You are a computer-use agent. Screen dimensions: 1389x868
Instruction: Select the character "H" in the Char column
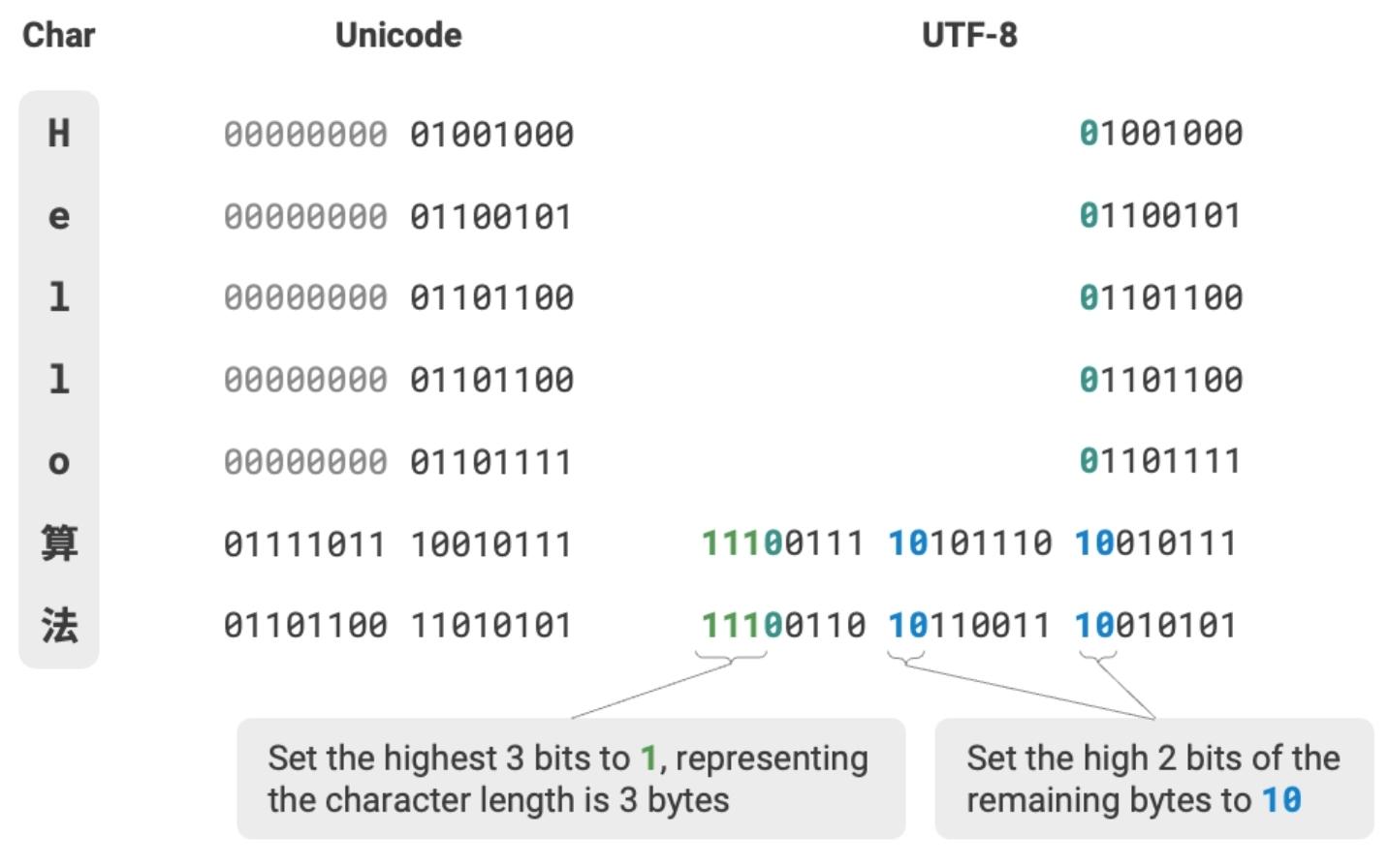tap(59, 134)
